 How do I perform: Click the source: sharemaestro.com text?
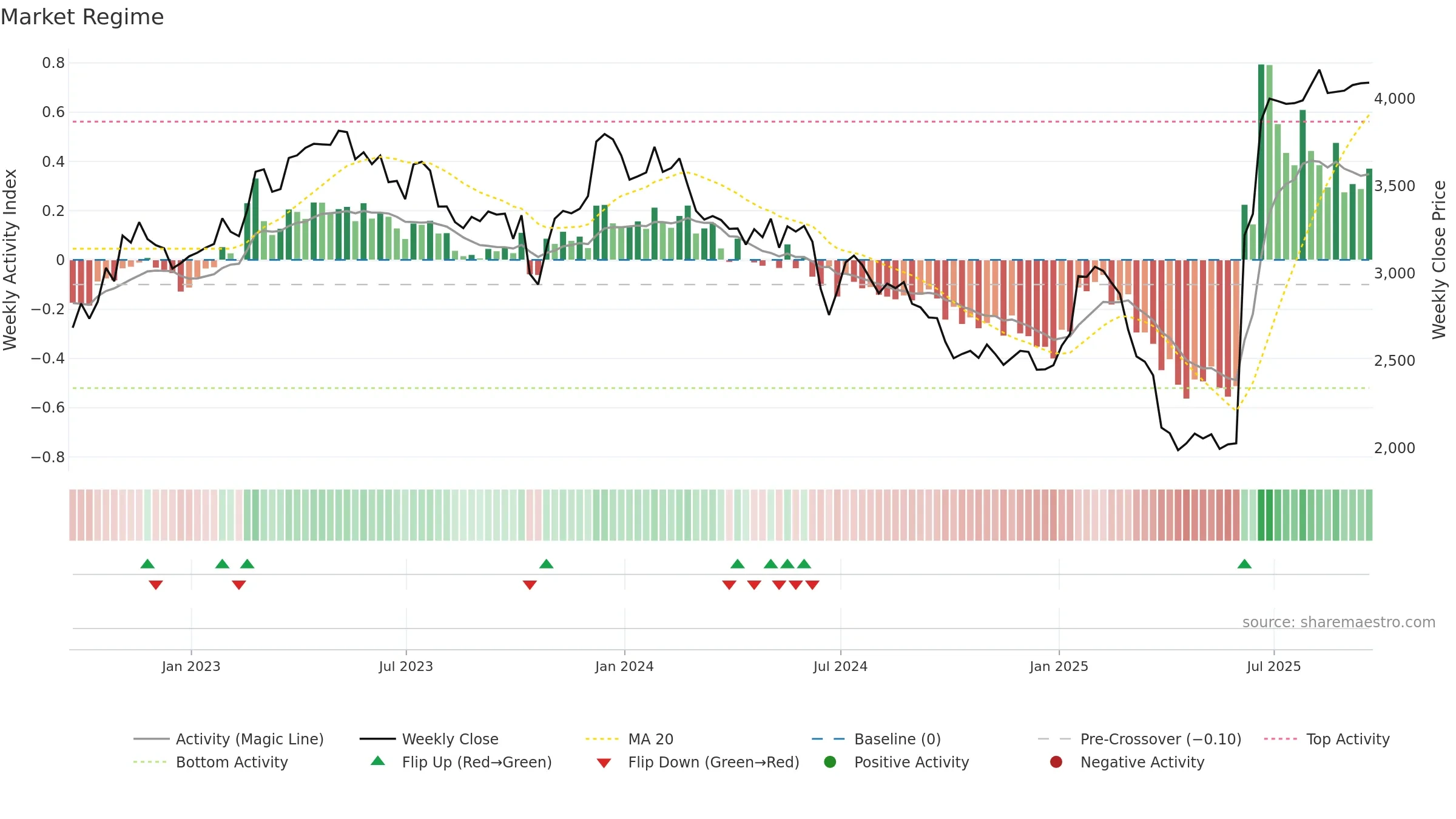[x=1339, y=622]
